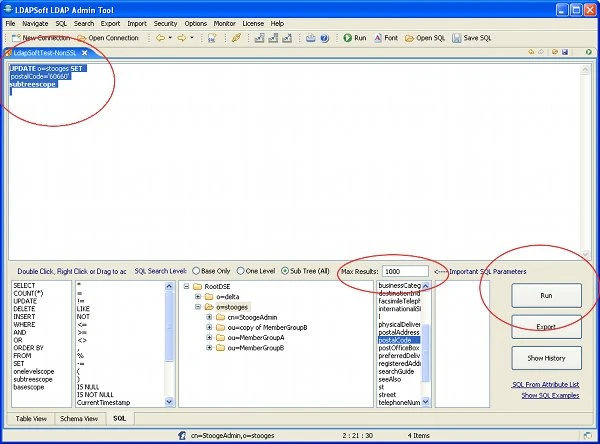Click the green Run toolbar button
The image size is (600, 444).
click(x=355, y=38)
